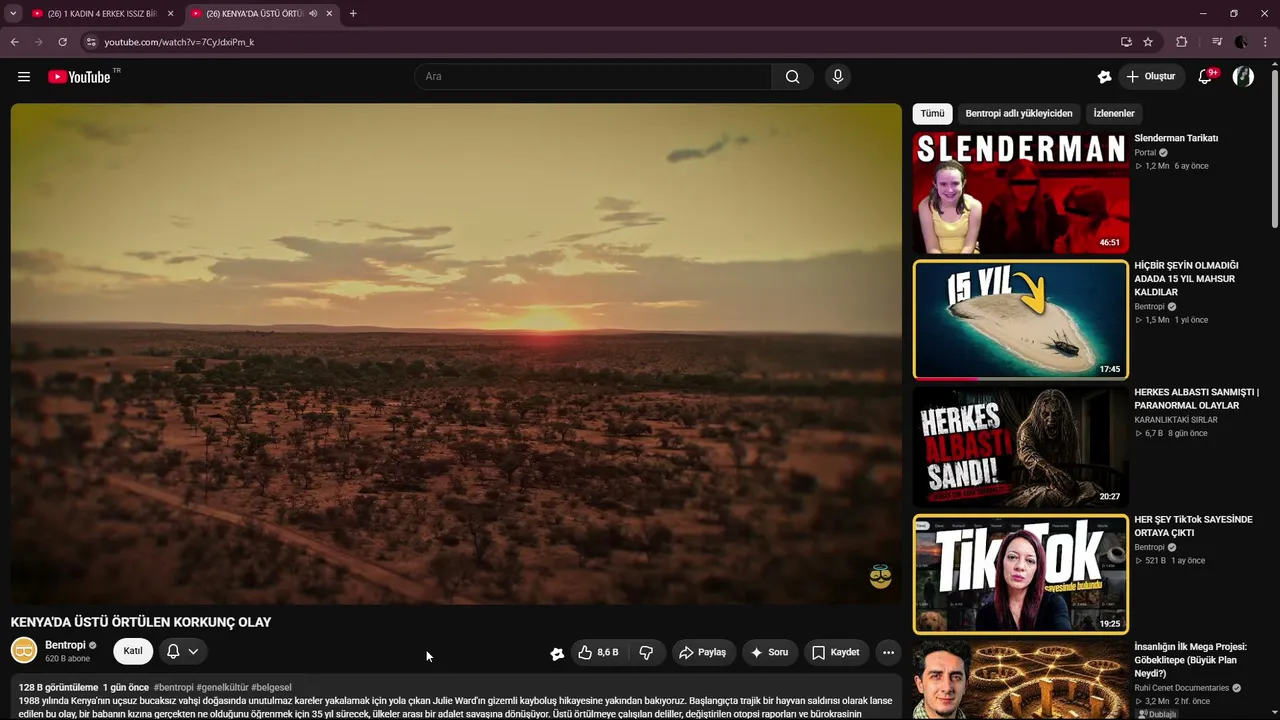This screenshot has height=720, width=1280.
Task: Open the Göbeklitepe video thumbnail
Action: pyautogui.click(x=1020, y=681)
